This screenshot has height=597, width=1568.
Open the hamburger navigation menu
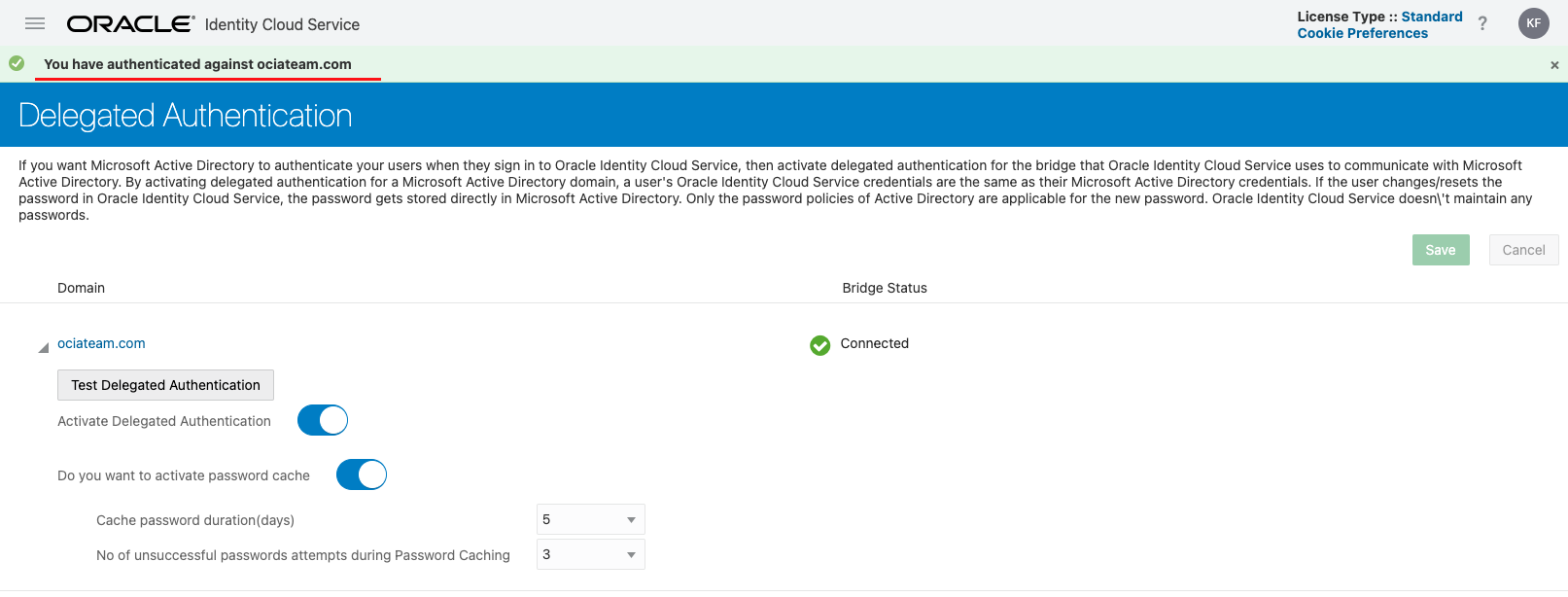point(35,23)
